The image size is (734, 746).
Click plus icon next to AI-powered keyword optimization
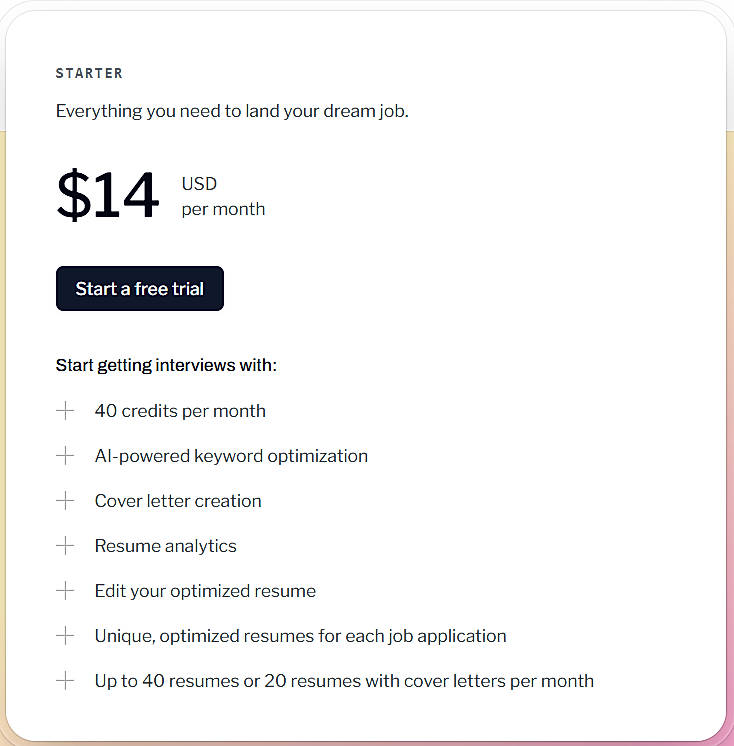[65, 455]
